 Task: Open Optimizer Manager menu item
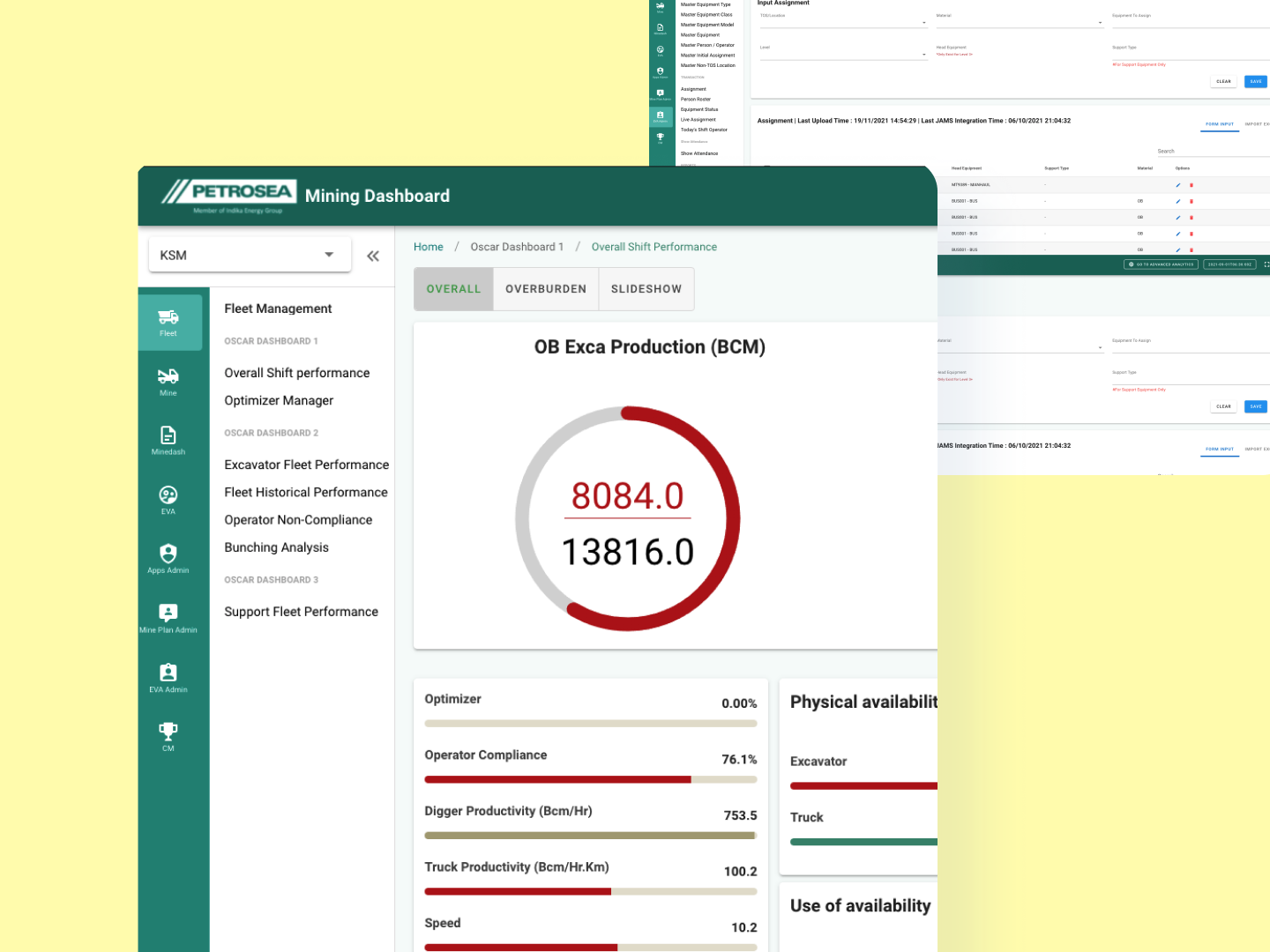point(279,400)
